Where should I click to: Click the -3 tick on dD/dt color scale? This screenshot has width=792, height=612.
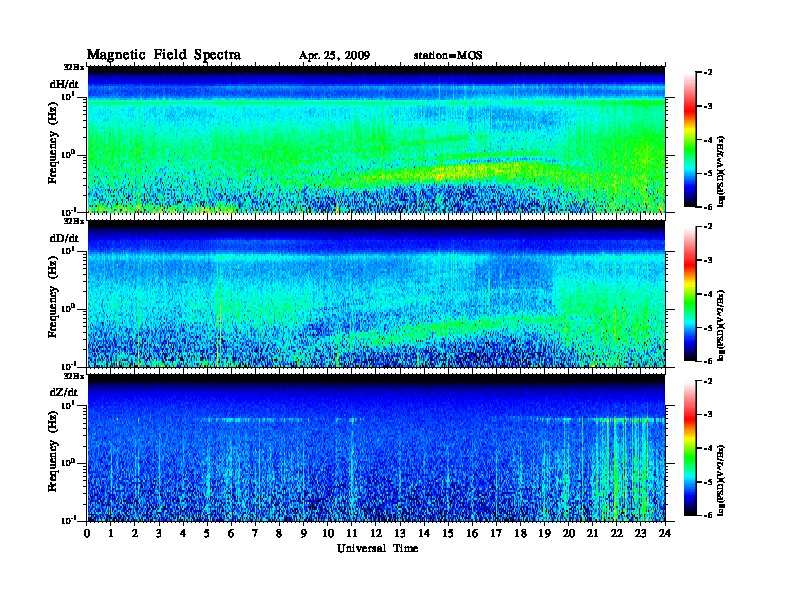(x=708, y=260)
